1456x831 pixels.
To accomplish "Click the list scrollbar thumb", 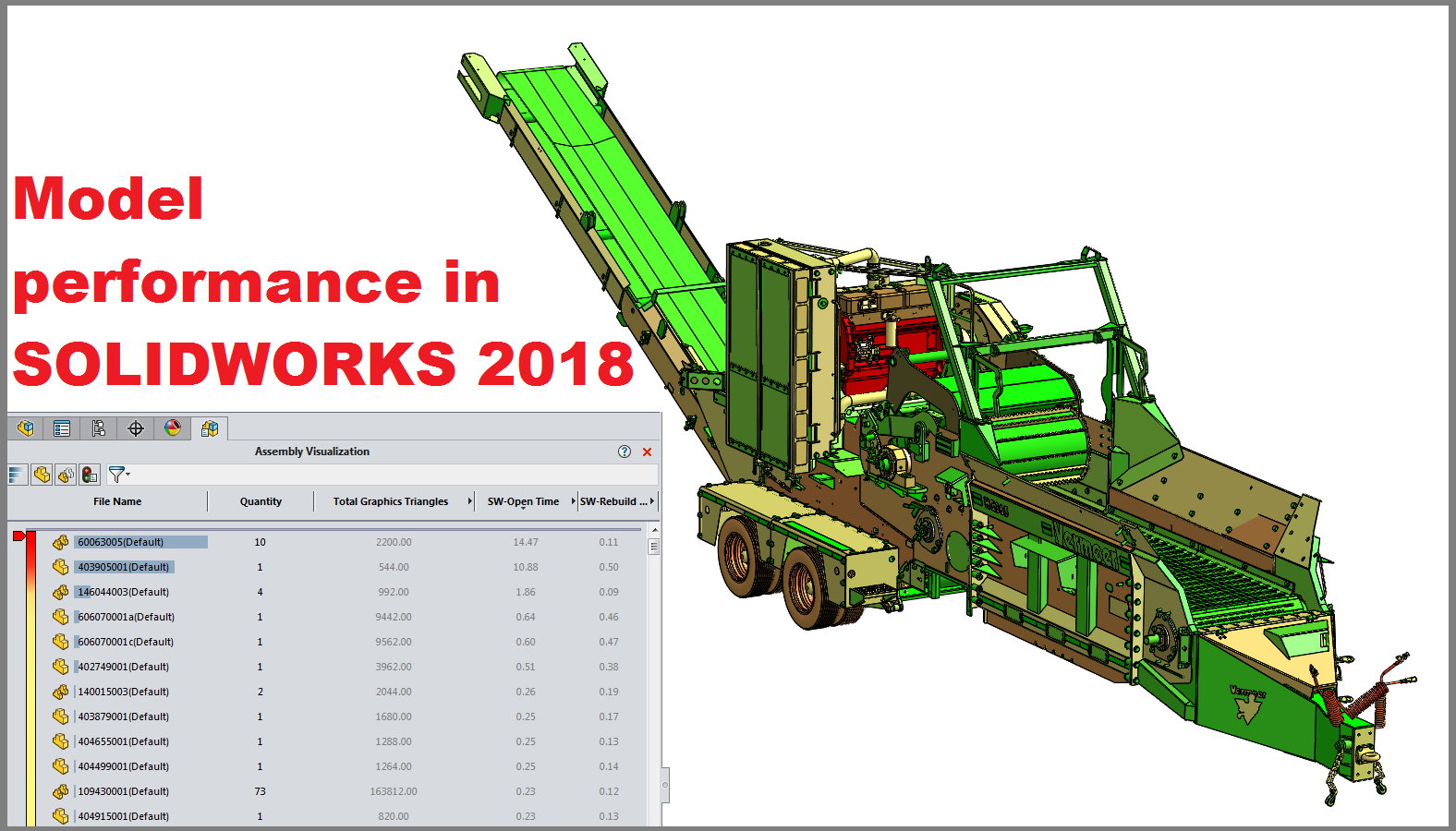I will click(x=654, y=547).
